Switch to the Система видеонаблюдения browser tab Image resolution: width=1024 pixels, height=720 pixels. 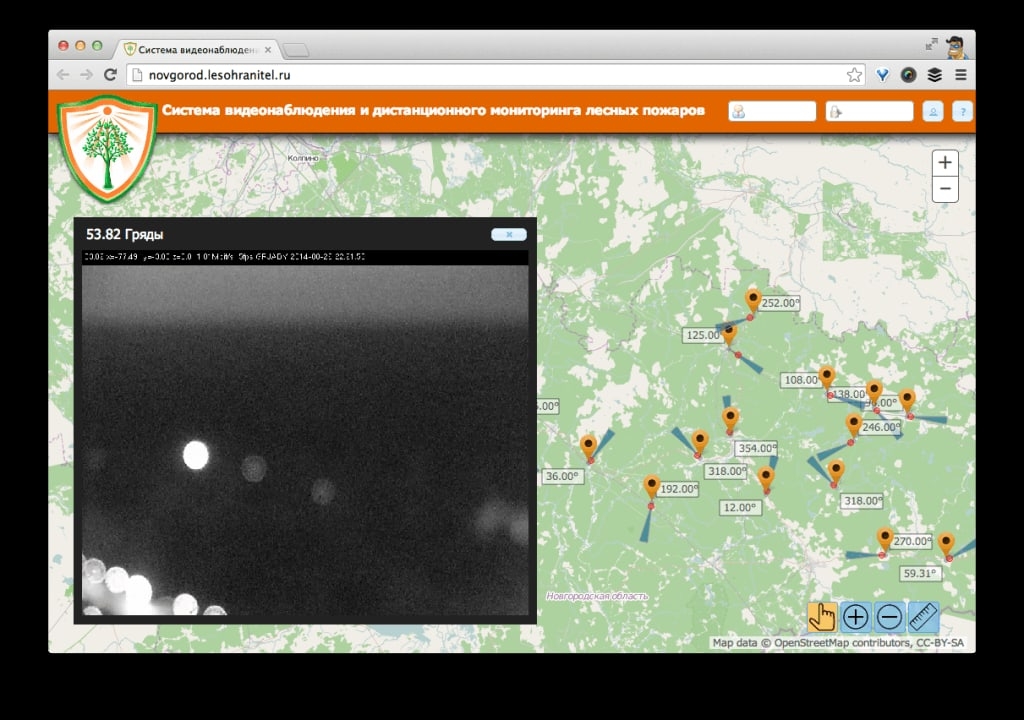[x=197, y=49]
